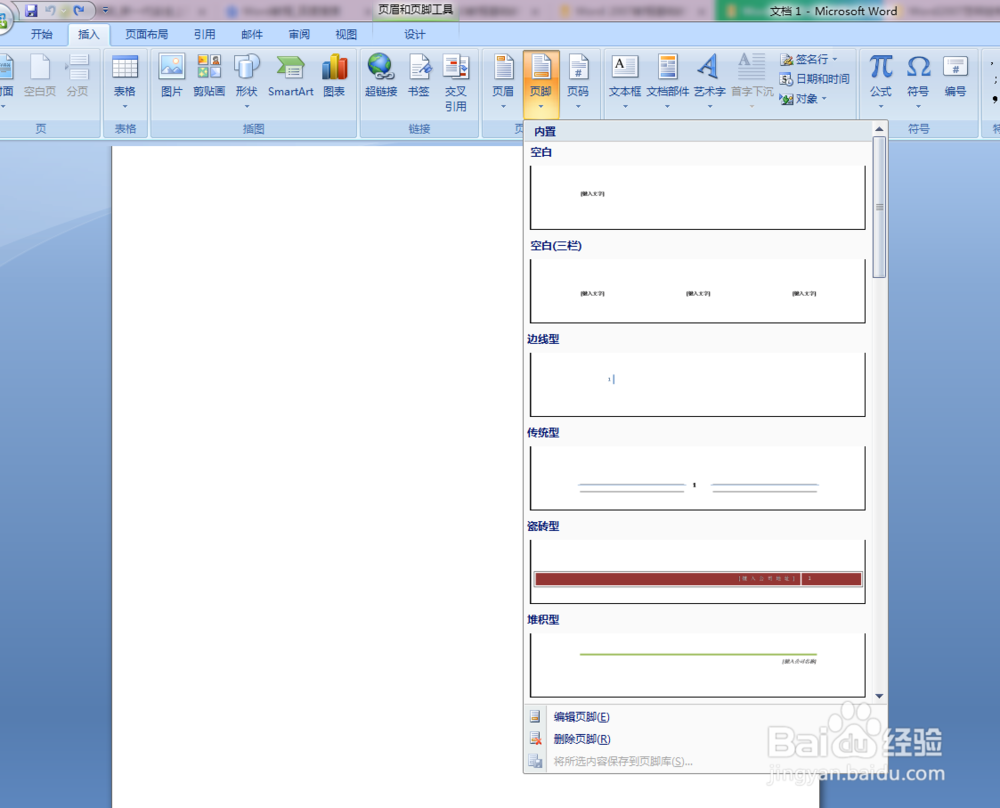1000x808 pixels.
Task: Open the Text Box (文本框) gallery
Action: (625, 82)
